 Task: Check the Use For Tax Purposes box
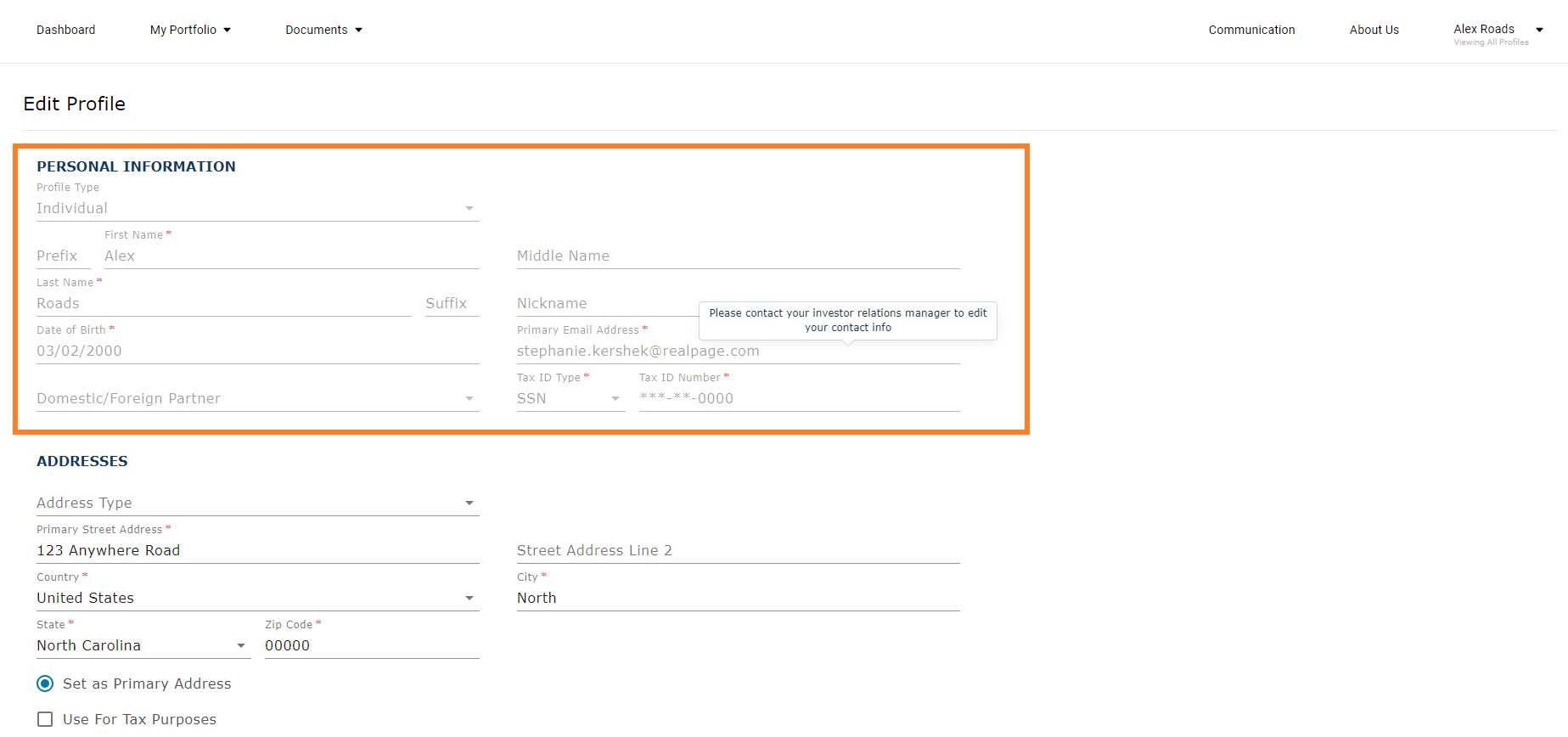tap(45, 720)
